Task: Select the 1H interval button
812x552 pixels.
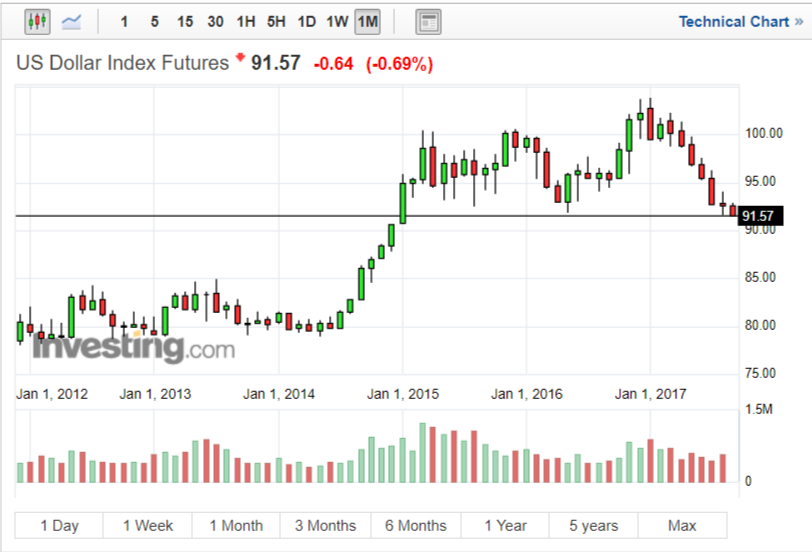Action: pyautogui.click(x=246, y=21)
